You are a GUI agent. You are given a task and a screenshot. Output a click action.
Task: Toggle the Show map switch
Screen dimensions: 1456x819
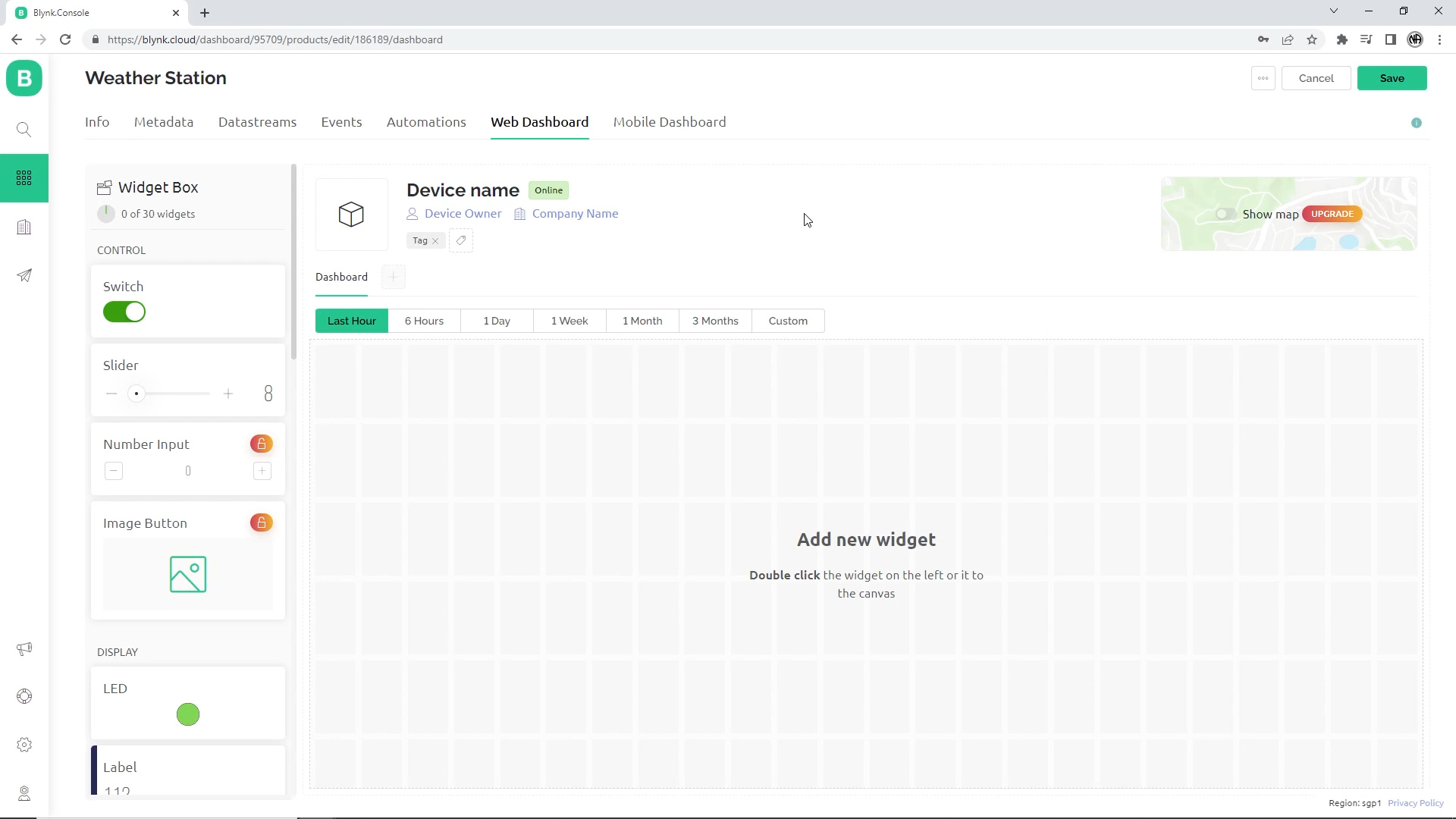pyautogui.click(x=1225, y=214)
